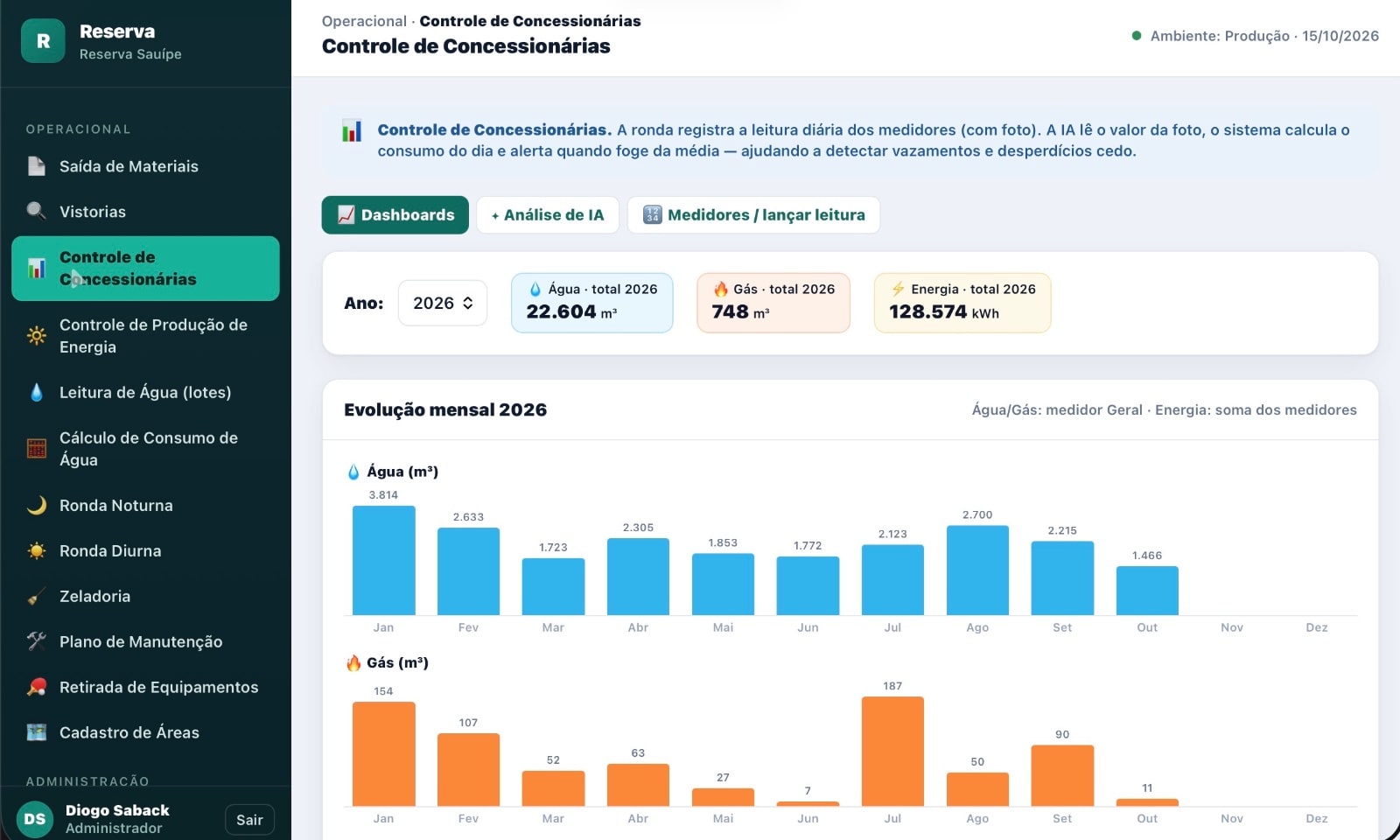Click the January gas bar 154
The width and height of the screenshot is (1400, 840).
(x=383, y=753)
